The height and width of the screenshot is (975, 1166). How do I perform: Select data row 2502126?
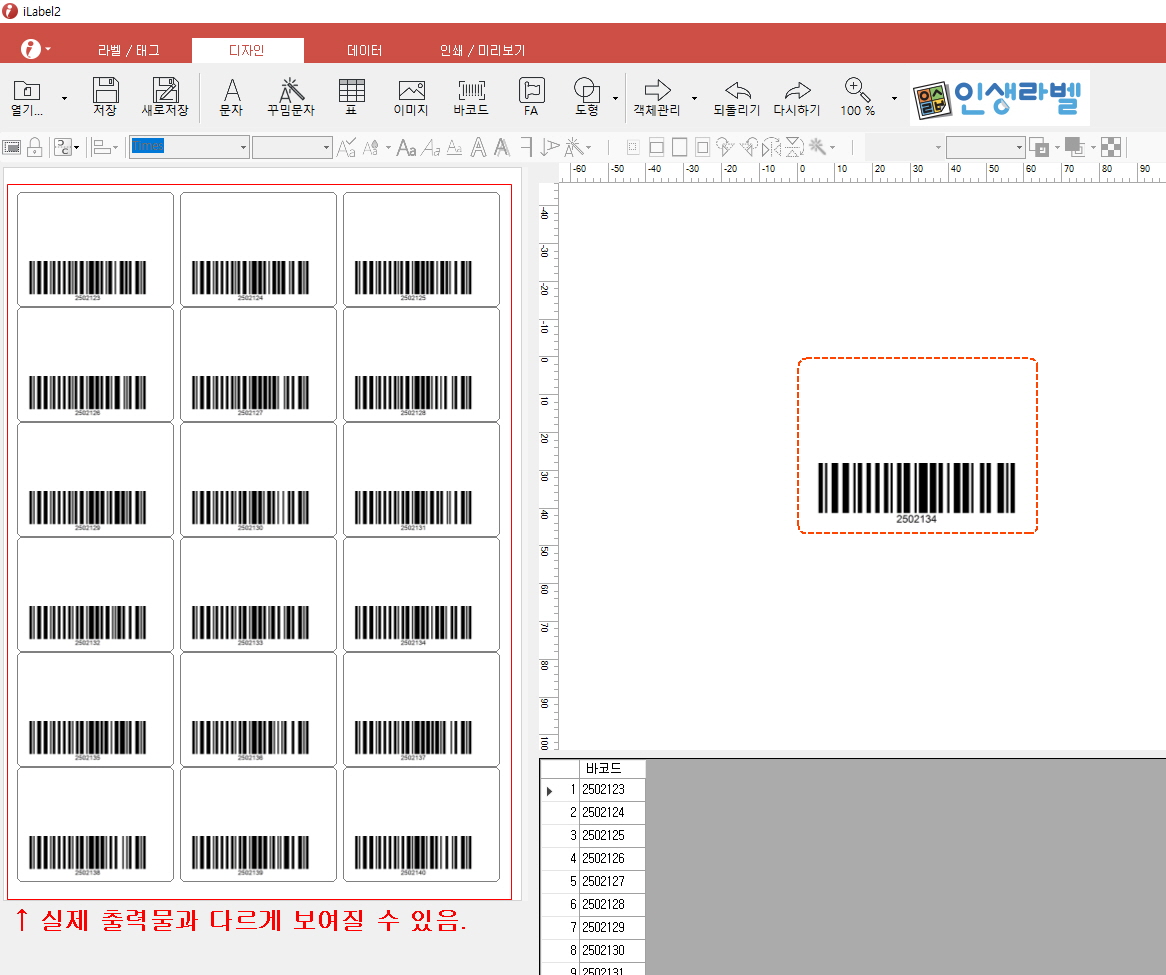(612, 858)
